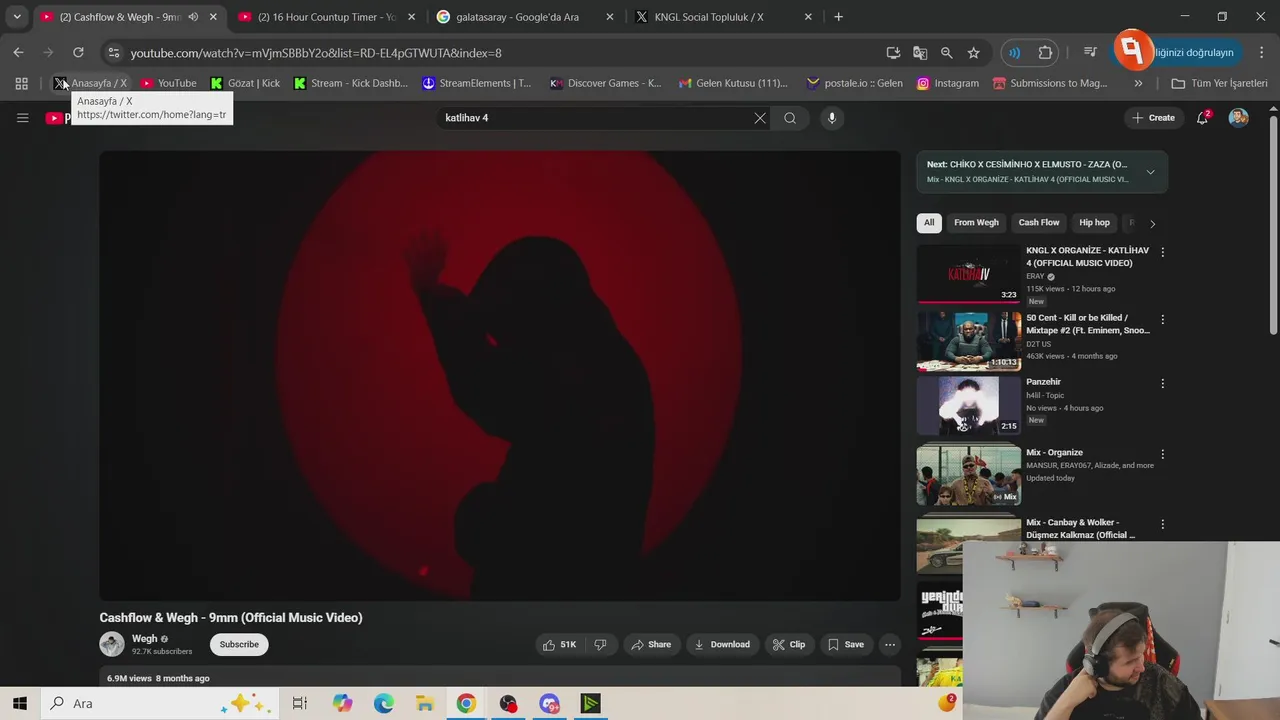Click the Share button
The image size is (1280, 720).
tap(650, 645)
